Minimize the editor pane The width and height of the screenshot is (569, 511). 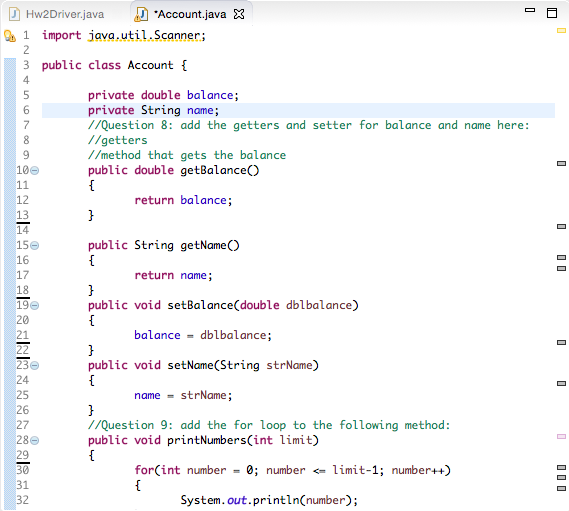530,10
